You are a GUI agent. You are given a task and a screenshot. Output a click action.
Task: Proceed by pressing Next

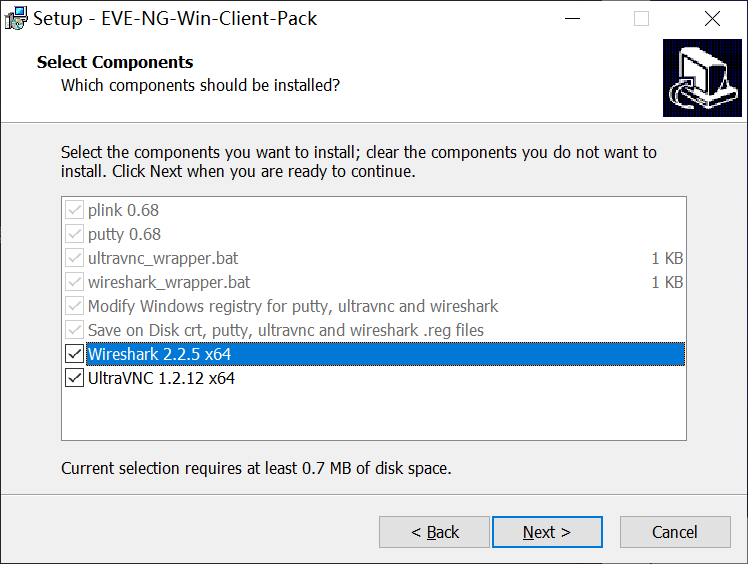click(x=547, y=532)
